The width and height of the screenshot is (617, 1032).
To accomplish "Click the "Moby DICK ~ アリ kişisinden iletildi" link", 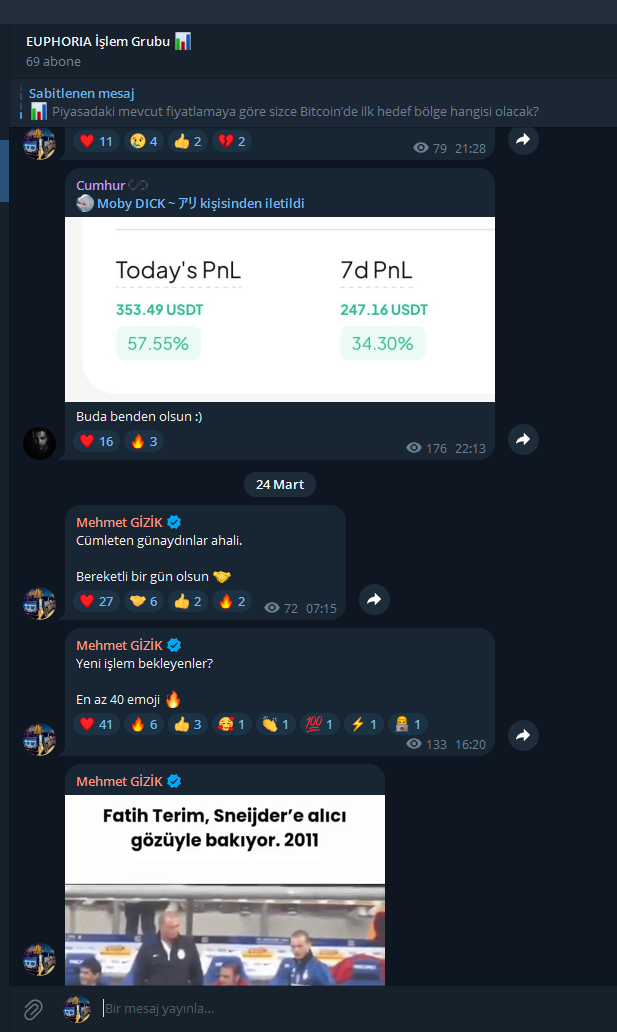I will coord(200,203).
